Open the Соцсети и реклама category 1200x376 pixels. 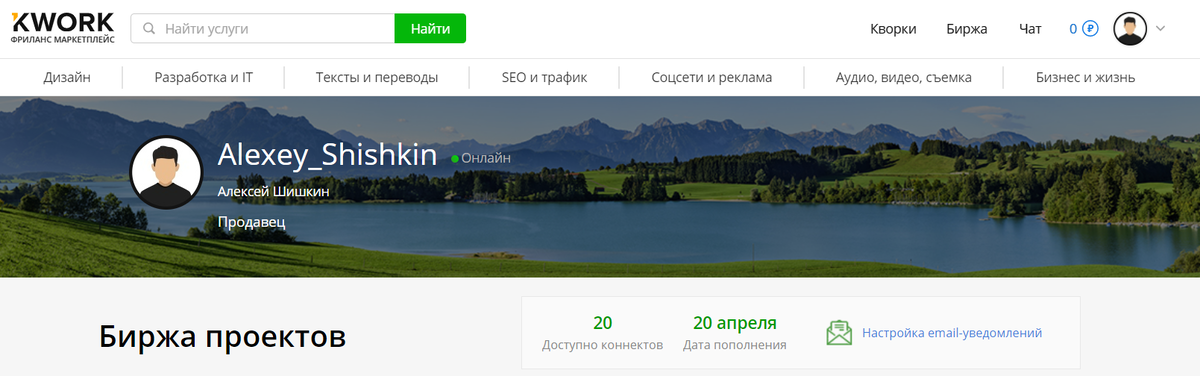click(x=711, y=77)
